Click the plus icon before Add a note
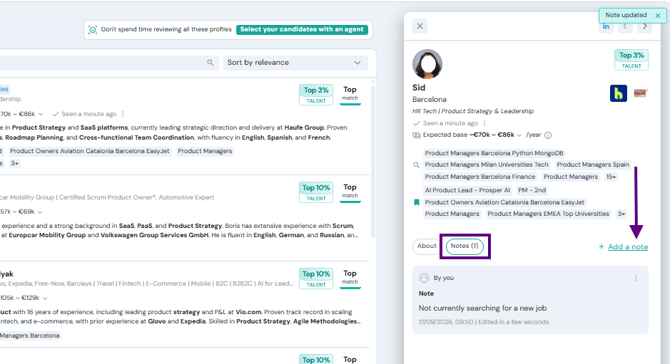 [x=601, y=247]
